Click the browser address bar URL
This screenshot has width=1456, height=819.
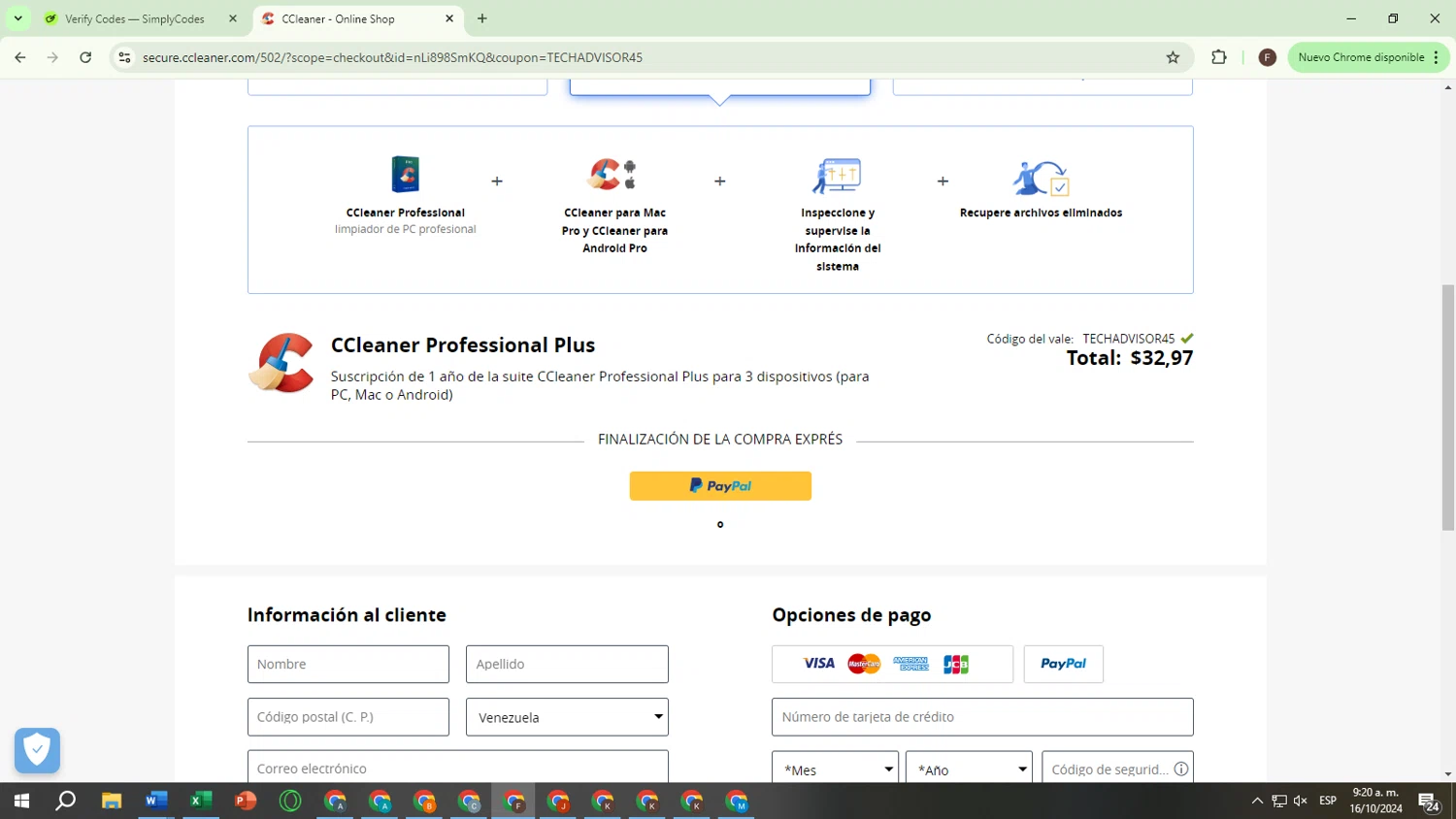click(392, 57)
